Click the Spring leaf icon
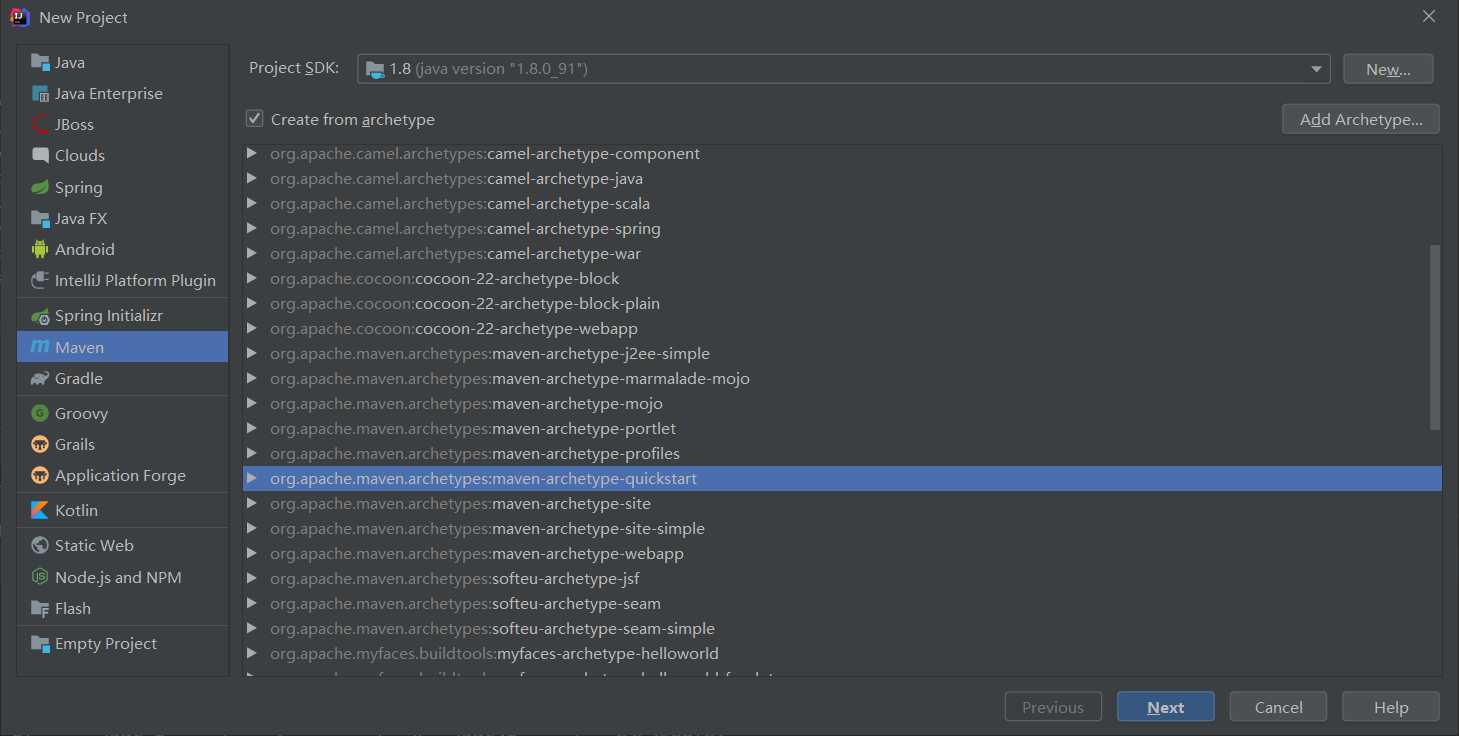 click(40, 187)
